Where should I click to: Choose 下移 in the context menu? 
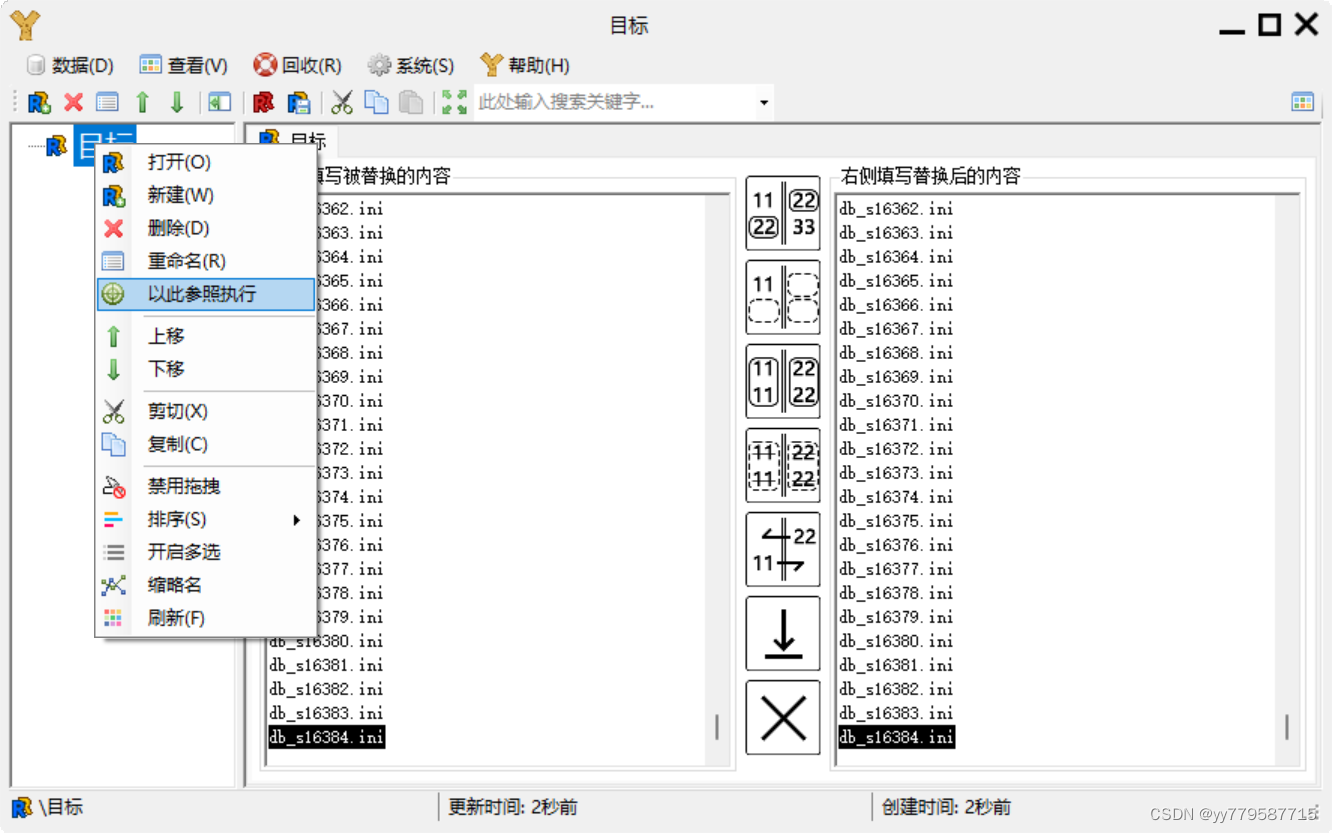[206, 369]
